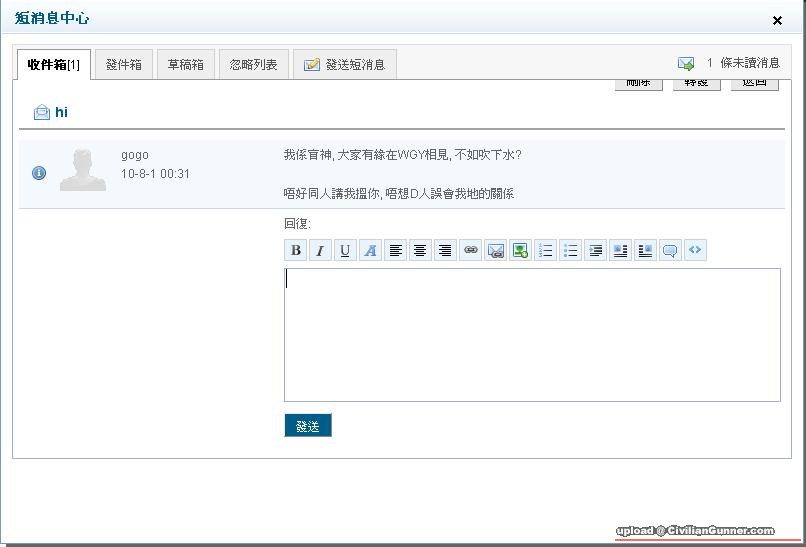Apply italic style in reply toolbar
The image size is (806, 547).
(x=320, y=250)
